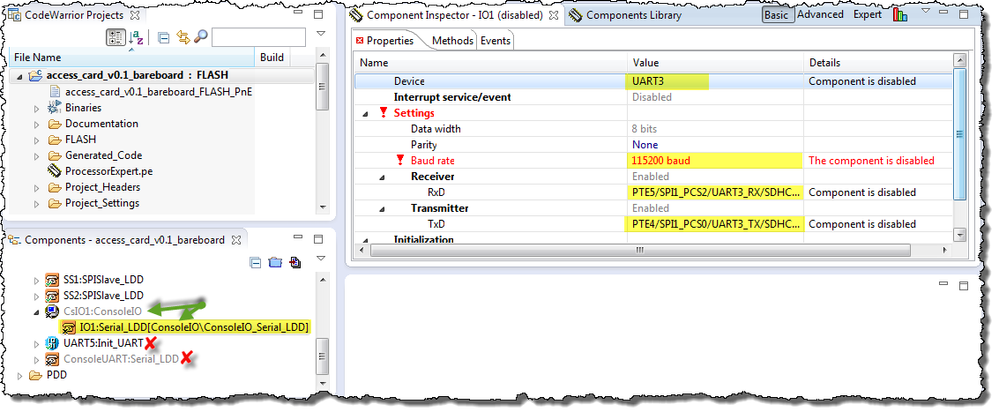Image resolution: width=999 pixels, height=414 pixels.
Task: Click the Binaries icon in project tree
Action: point(54,108)
